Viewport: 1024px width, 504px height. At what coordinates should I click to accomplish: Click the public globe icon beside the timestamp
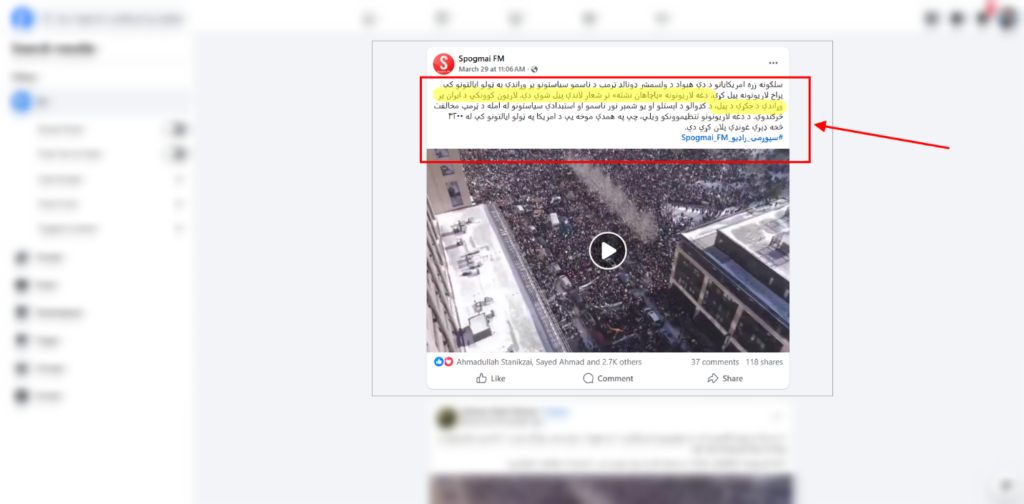tap(535, 69)
